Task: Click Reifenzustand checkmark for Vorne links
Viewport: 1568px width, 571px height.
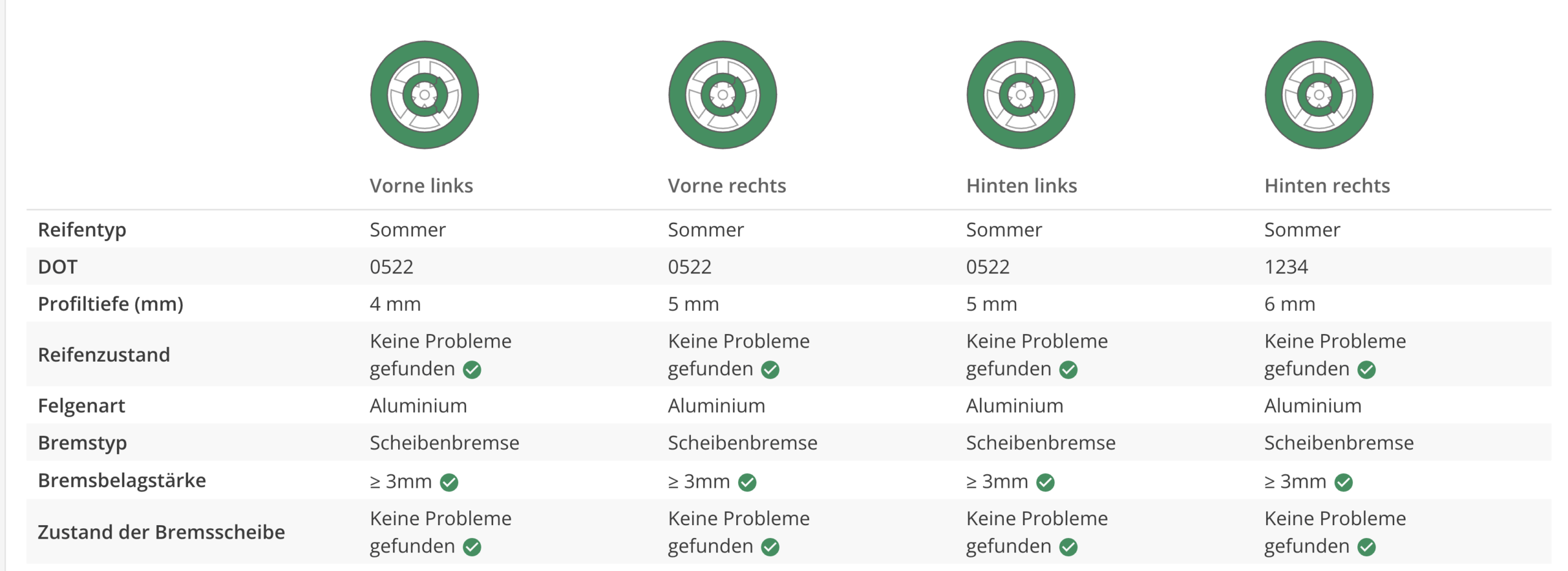Action: (x=472, y=370)
